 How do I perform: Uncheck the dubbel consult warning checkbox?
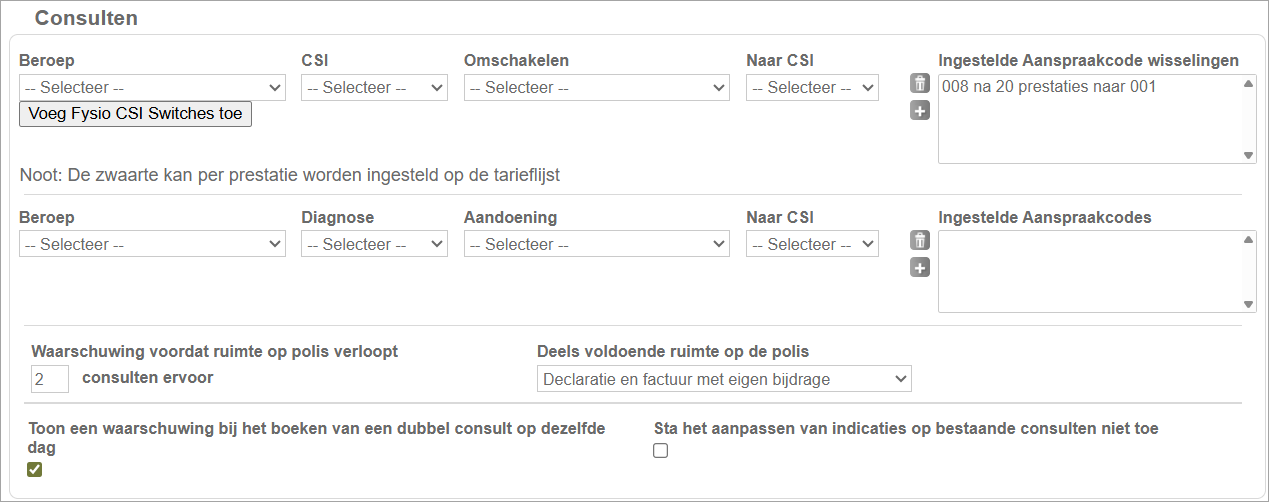click(35, 470)
